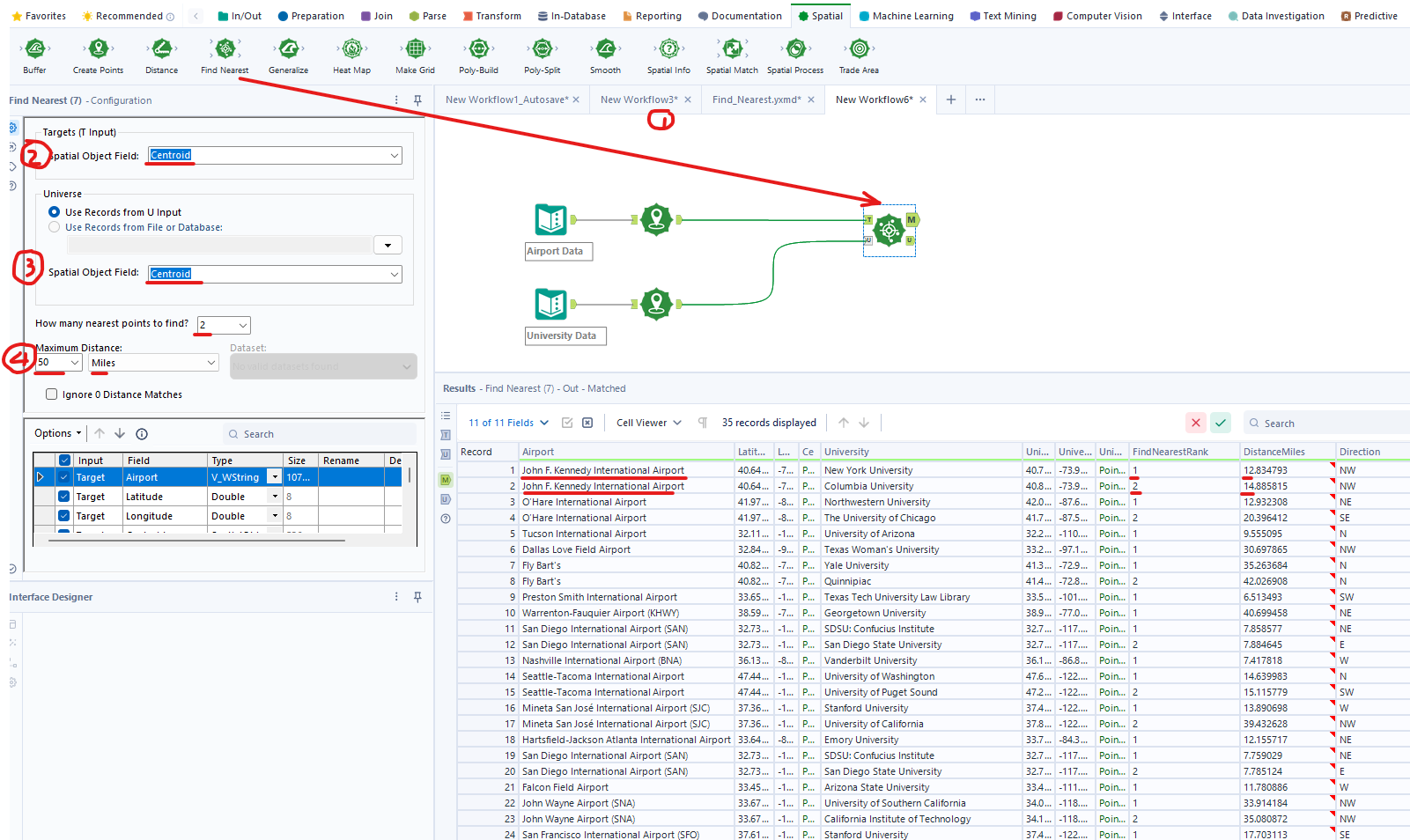Click the green apply checkmark in Results

click(x=1220, y=423)
